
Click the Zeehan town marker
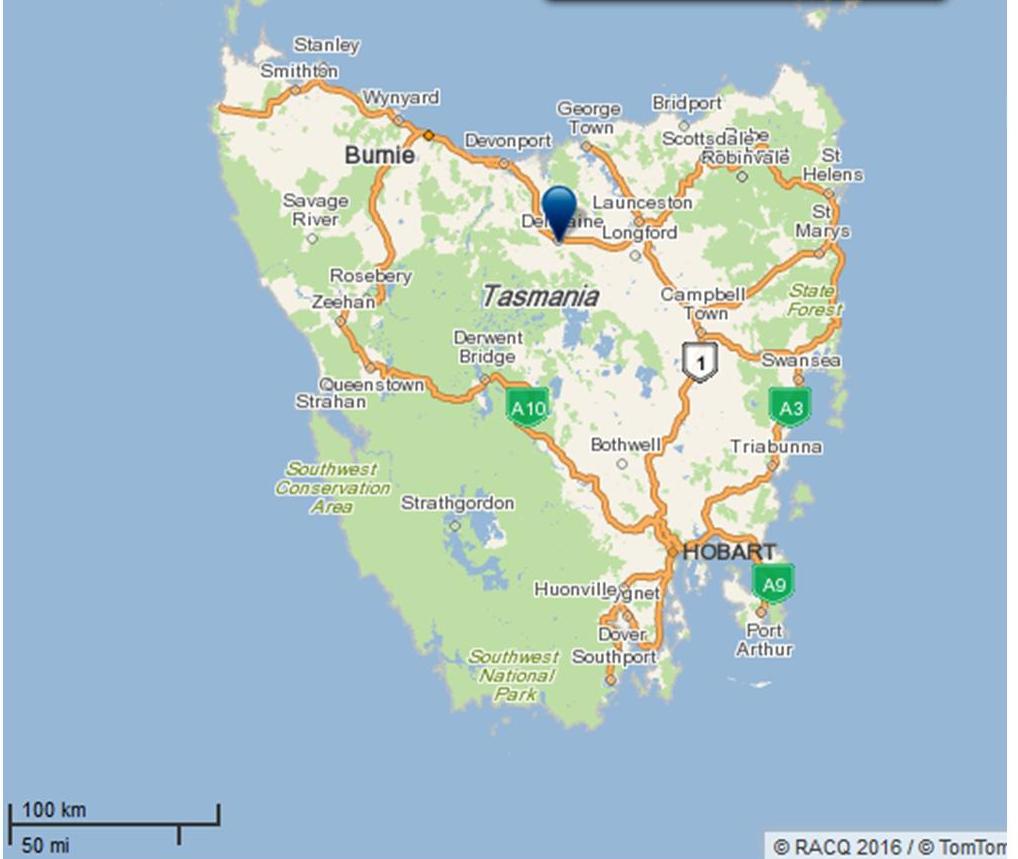[x=340, y=322]
